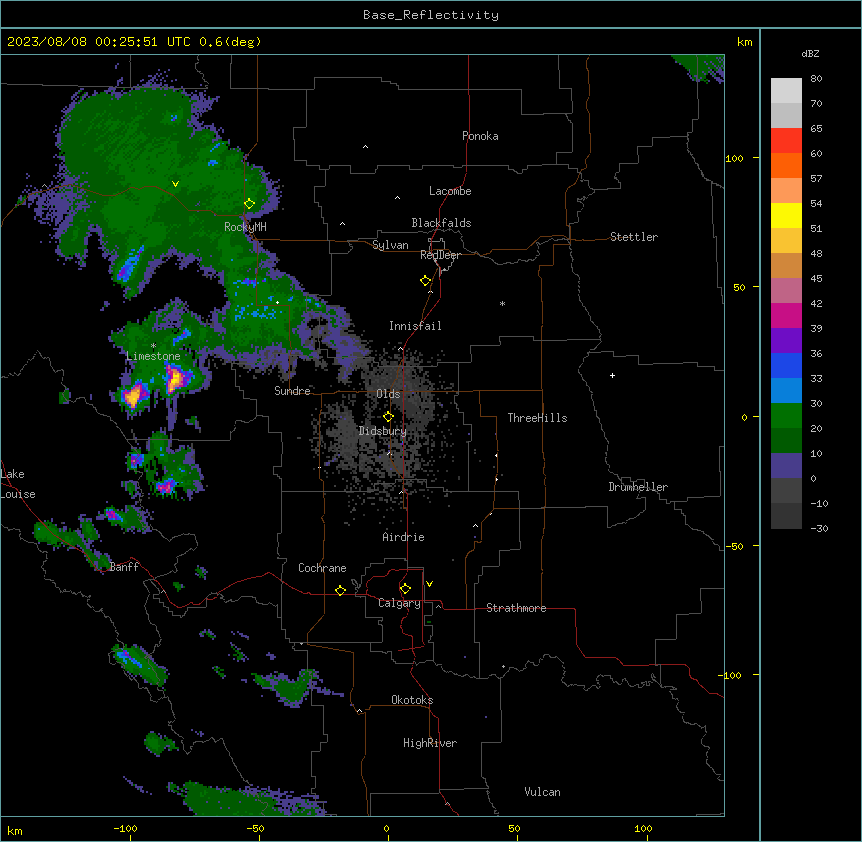
Task: Click the Drumheller city label
Action: coord(638,487)
